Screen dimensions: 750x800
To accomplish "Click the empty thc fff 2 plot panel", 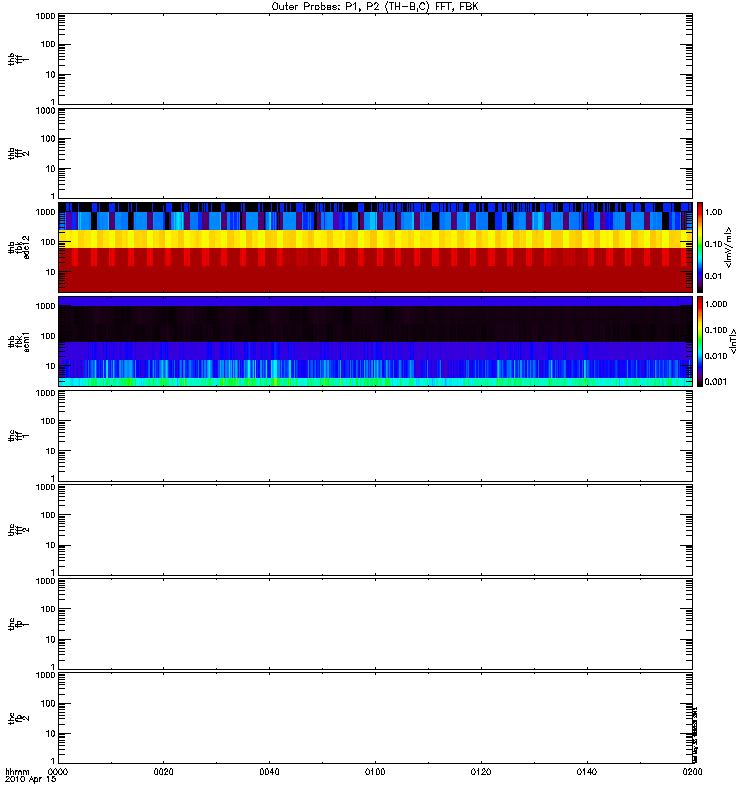I will (x=375, y=530).
